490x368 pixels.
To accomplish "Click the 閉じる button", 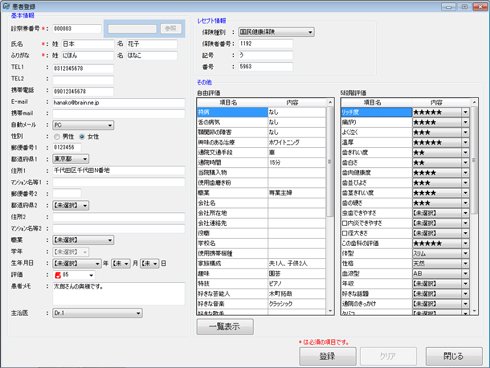I will (454, 356).
